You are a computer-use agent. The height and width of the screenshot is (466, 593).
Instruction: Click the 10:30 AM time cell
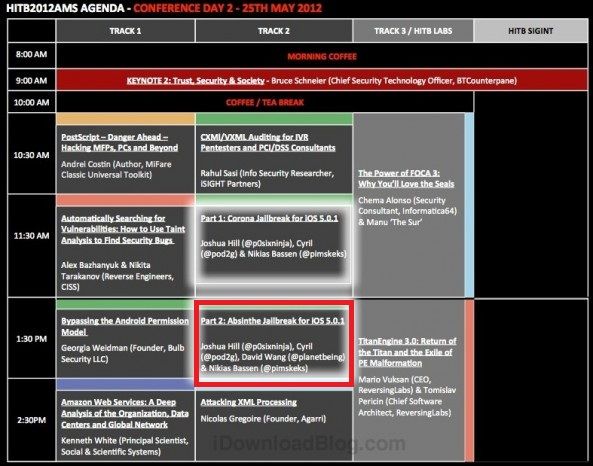[31, 155]
